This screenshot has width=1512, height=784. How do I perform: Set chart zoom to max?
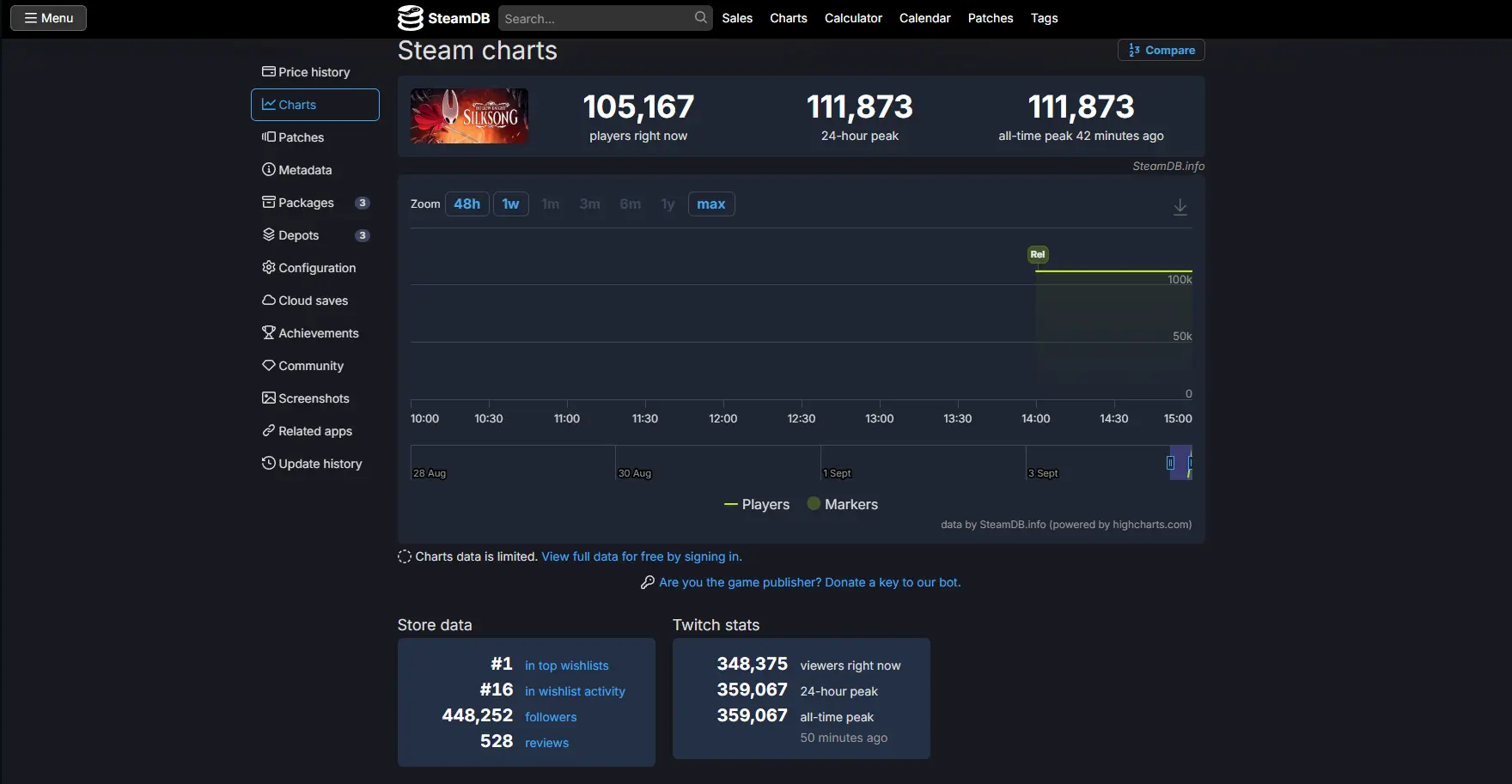click(x=710, y=204)
